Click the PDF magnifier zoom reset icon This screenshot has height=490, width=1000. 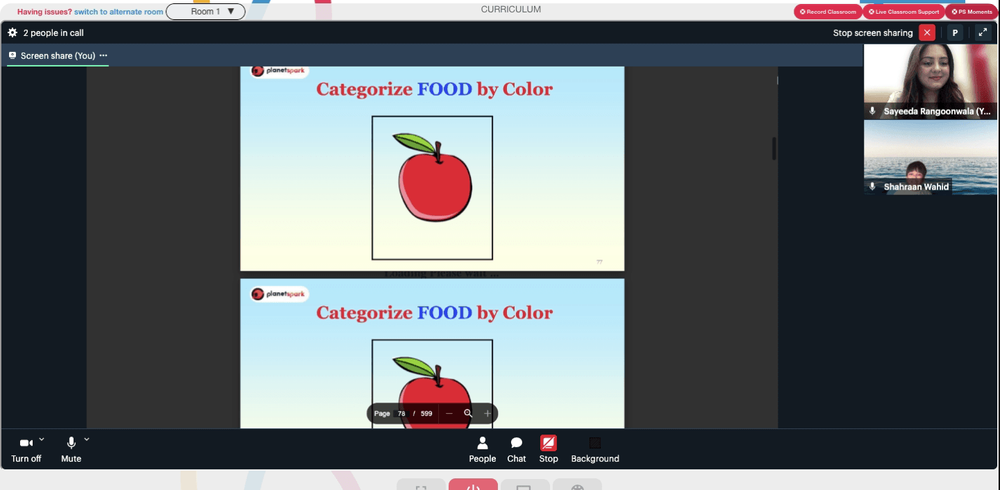pos(468,413)
